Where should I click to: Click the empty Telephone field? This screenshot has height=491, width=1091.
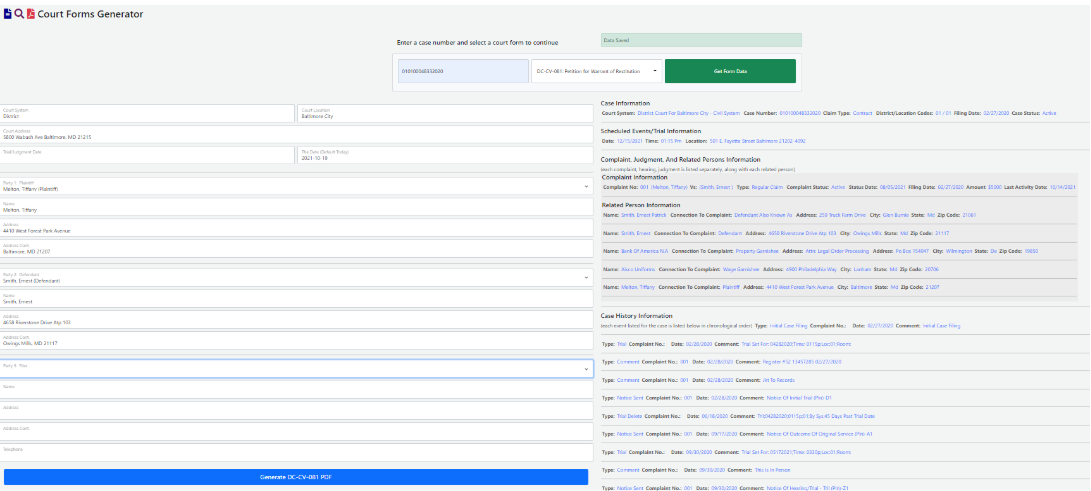(x=295, y=454)
